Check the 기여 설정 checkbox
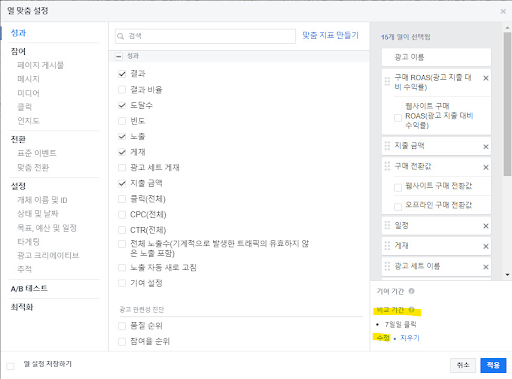 pos(122,283)
